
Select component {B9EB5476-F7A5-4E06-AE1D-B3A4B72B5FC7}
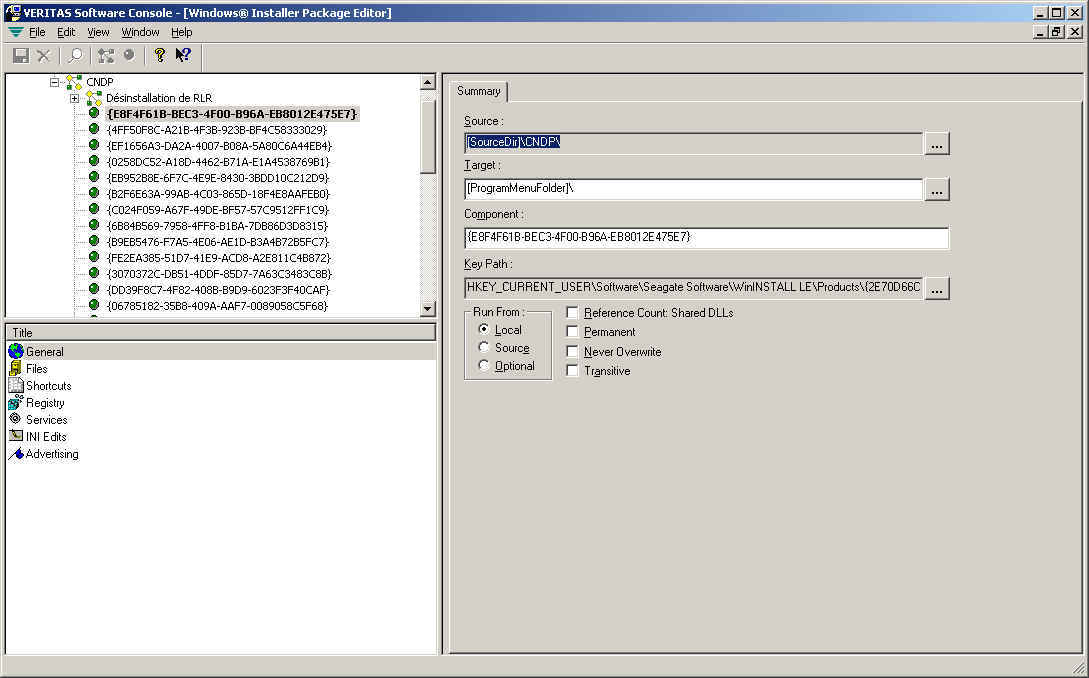(x=218, y=242)
